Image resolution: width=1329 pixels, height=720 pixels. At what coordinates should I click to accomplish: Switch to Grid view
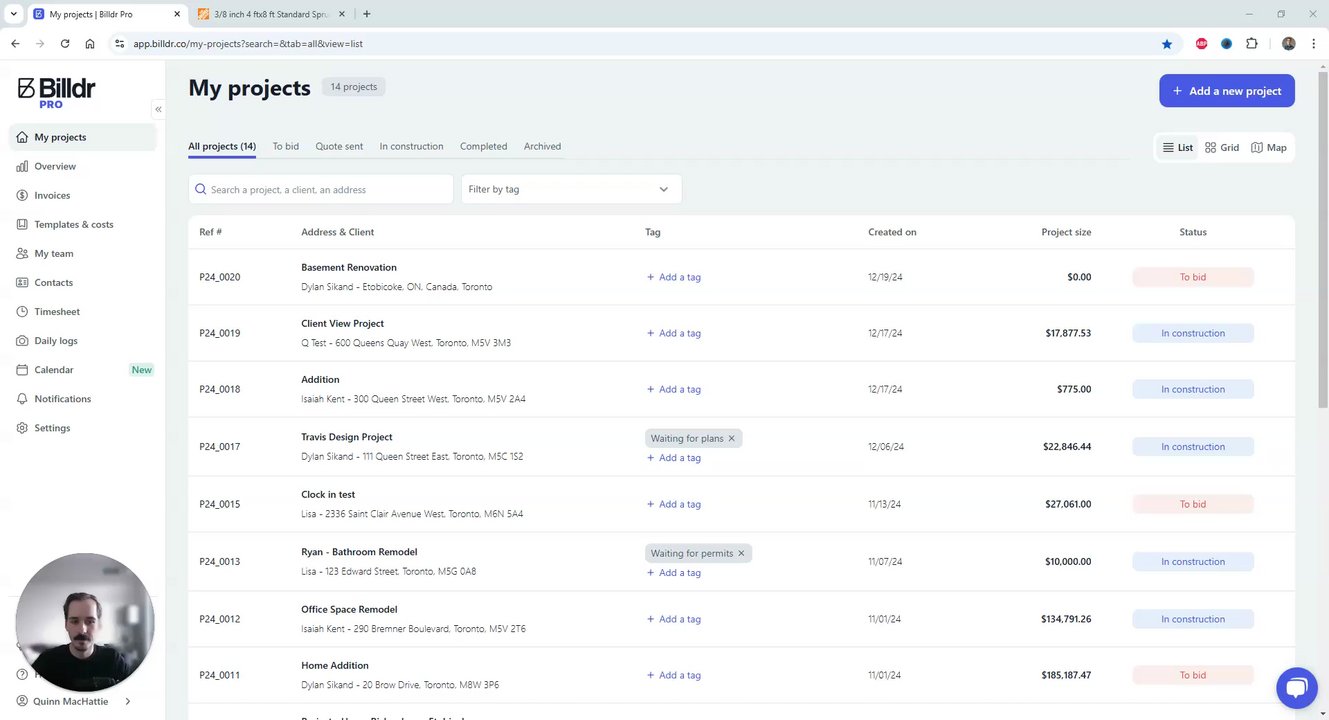1222,147
